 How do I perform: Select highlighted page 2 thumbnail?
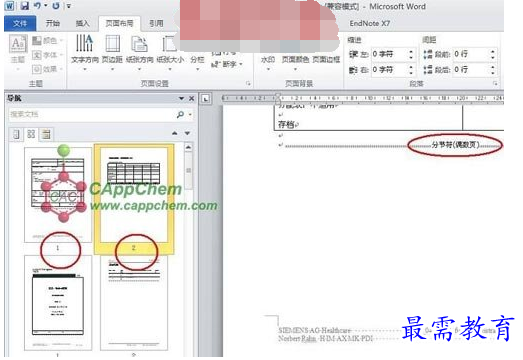(x=134, y=199)
